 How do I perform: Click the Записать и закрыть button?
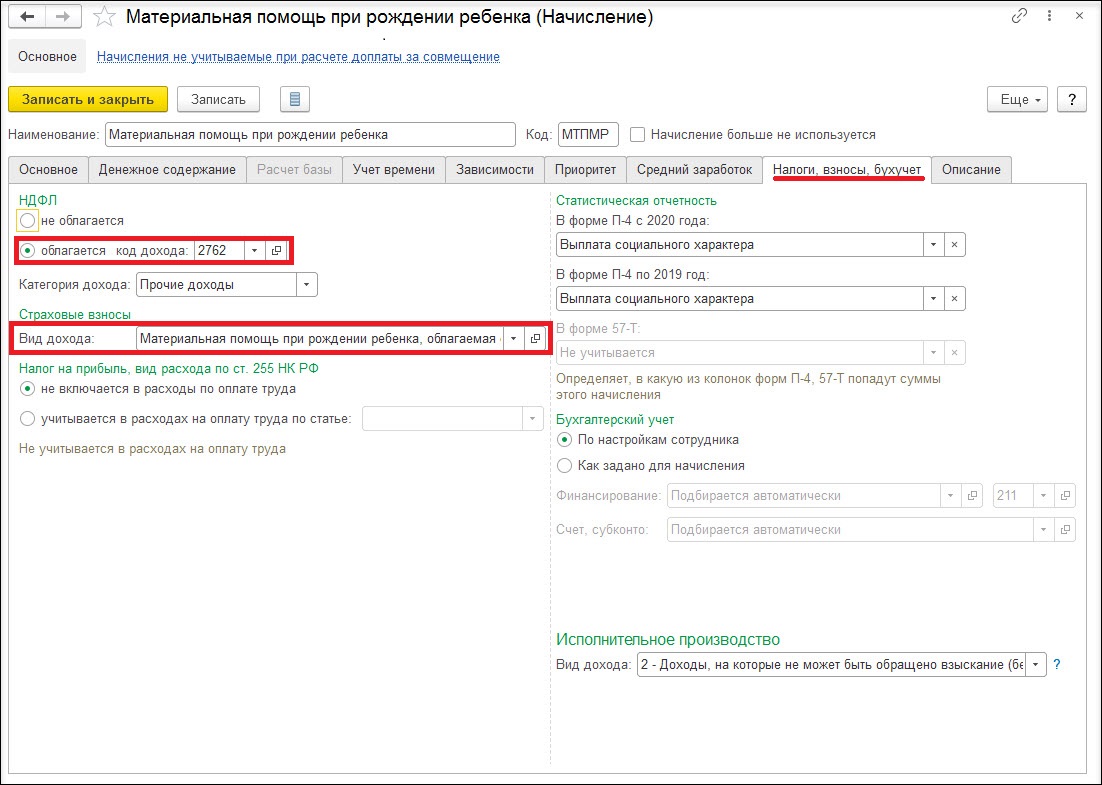[88, 99]
